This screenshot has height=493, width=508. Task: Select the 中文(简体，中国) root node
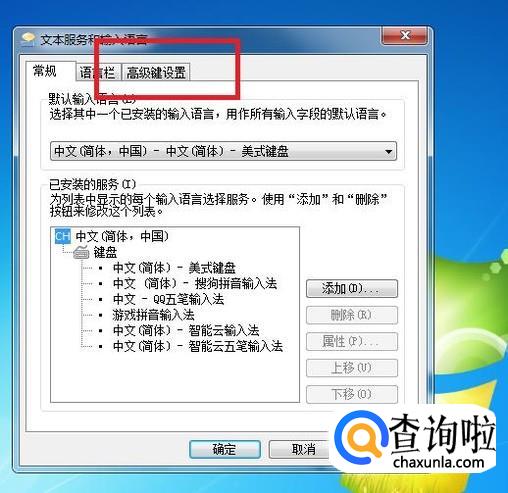122,236
